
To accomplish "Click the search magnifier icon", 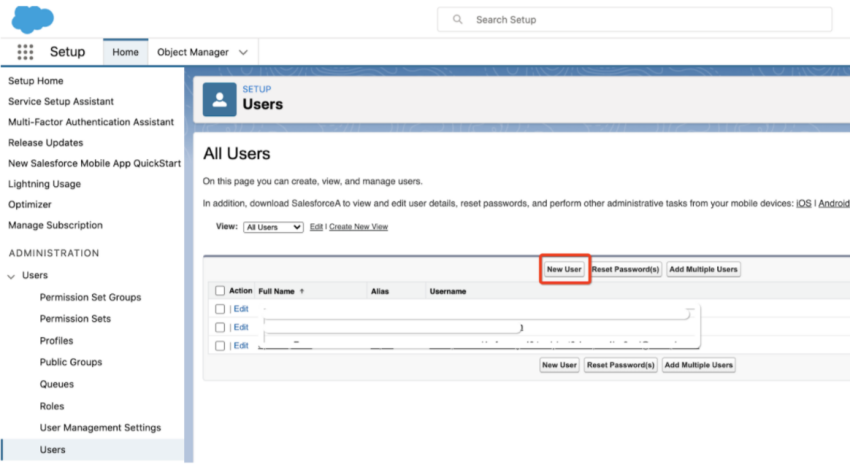I will tap(458, 19).
